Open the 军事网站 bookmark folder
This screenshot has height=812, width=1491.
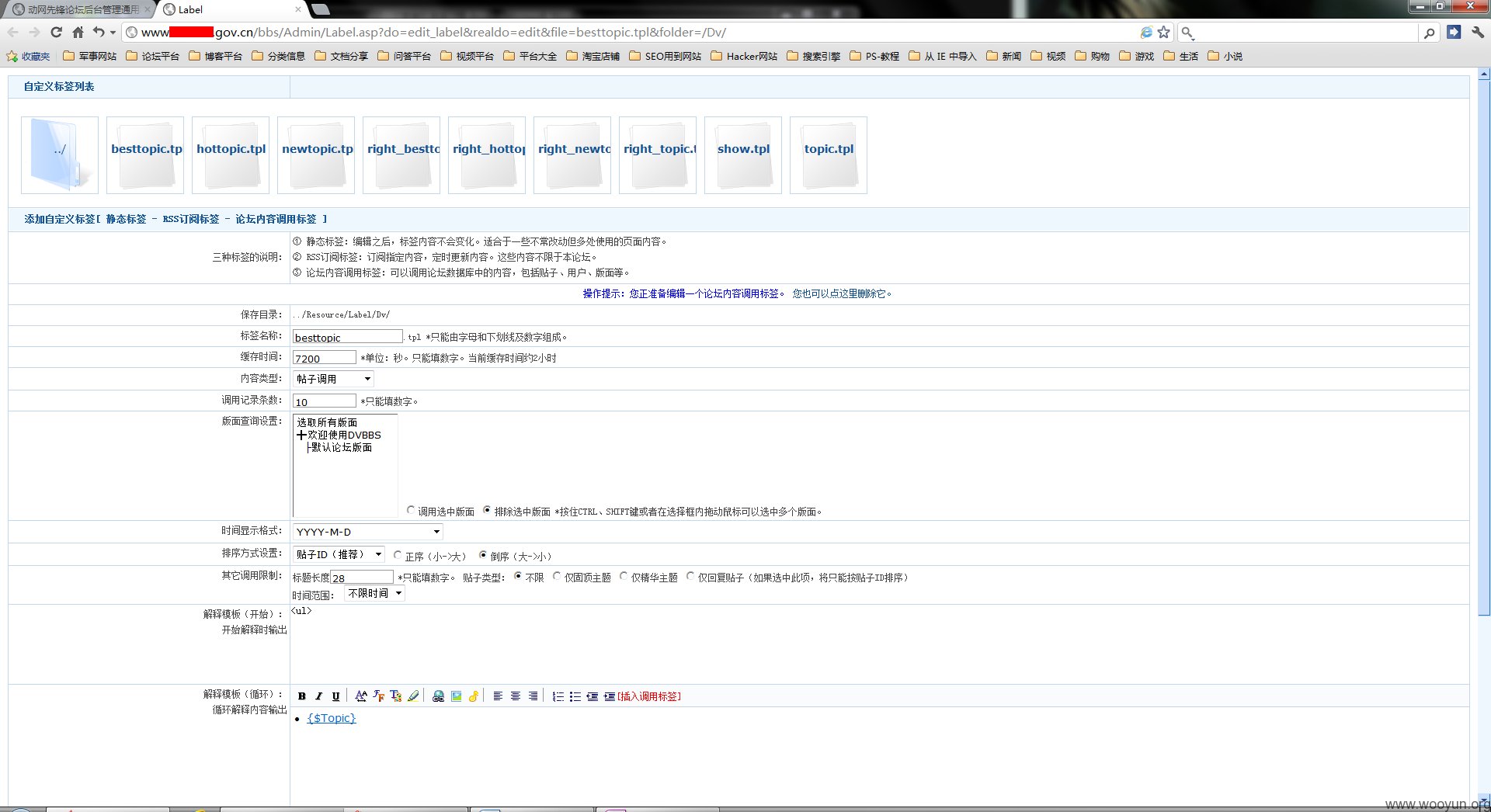[89, 56]
